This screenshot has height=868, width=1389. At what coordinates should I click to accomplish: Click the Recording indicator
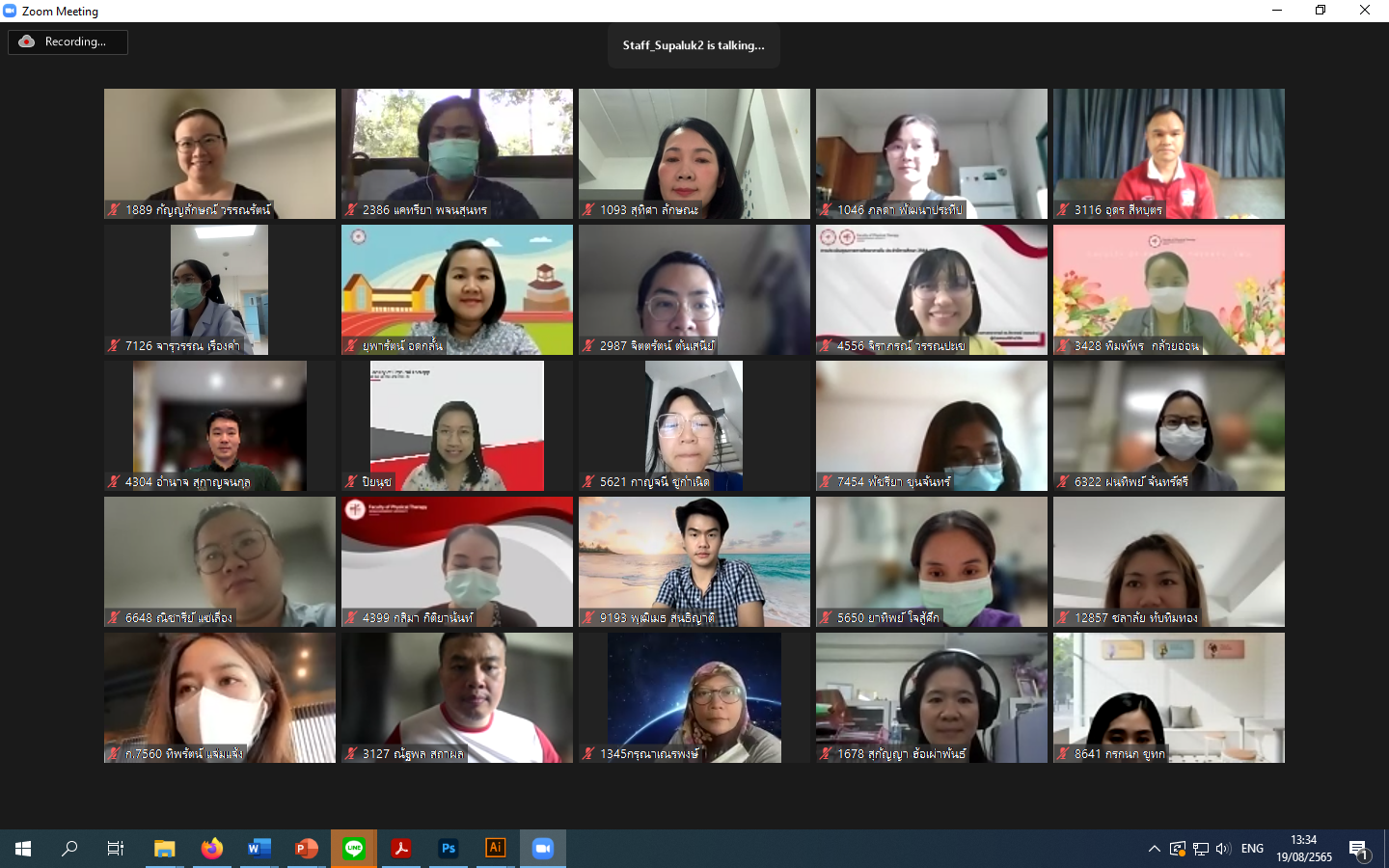[x=68, y=41]
